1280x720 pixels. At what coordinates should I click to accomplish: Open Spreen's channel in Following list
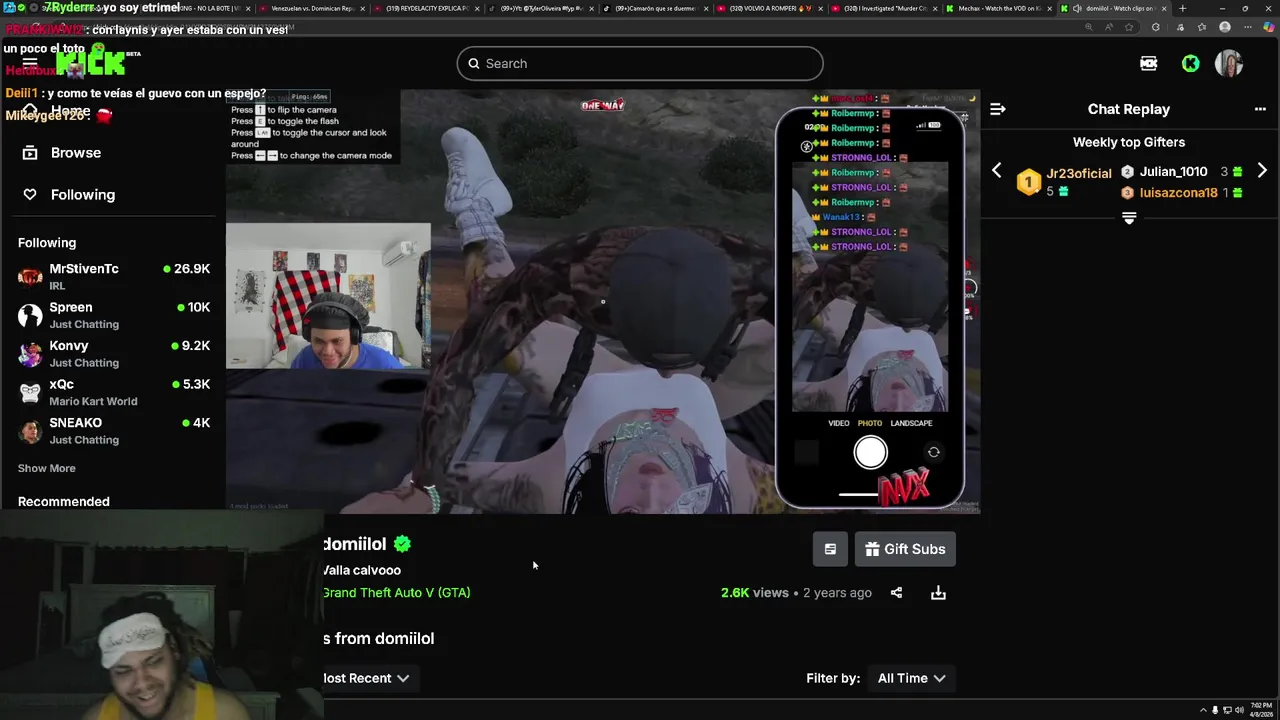click(113, 315)
